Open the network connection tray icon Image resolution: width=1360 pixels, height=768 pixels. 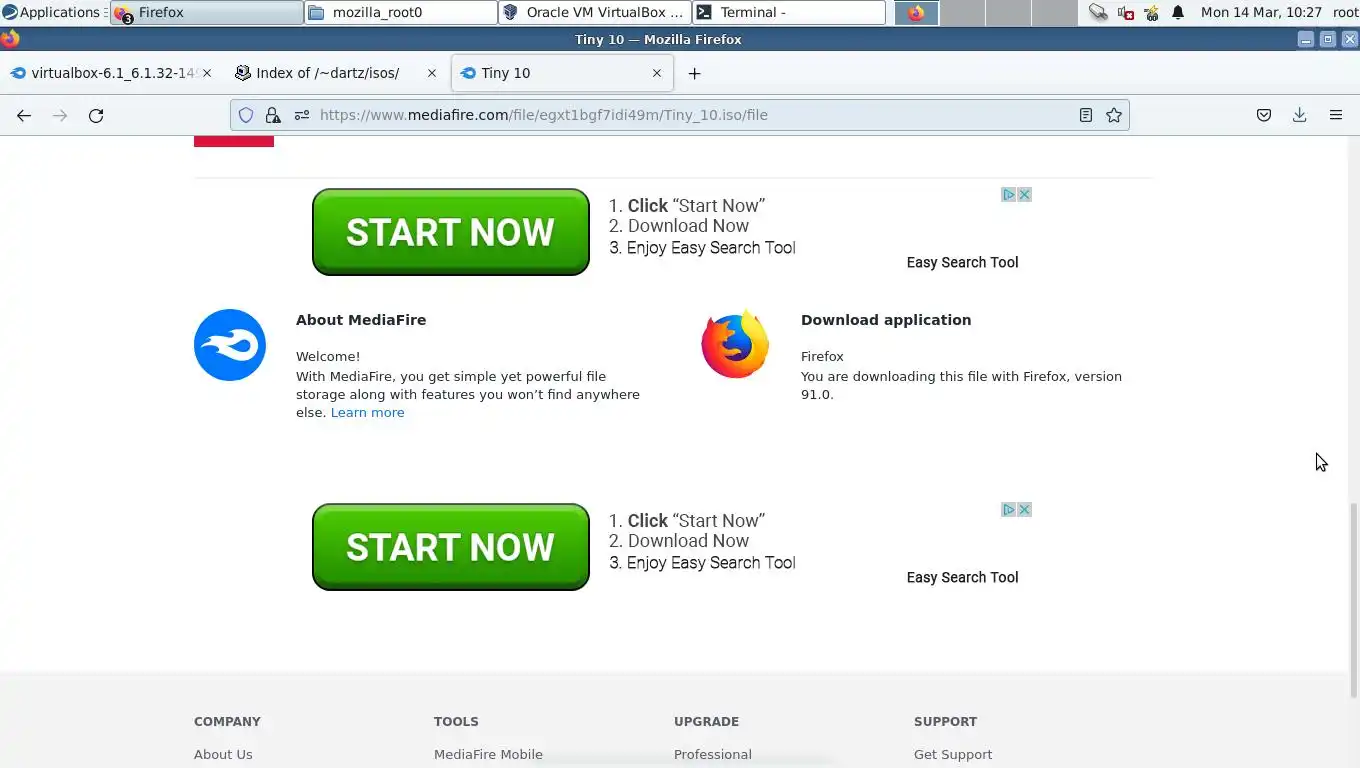pyautogui.click(x=1098, y=12)
